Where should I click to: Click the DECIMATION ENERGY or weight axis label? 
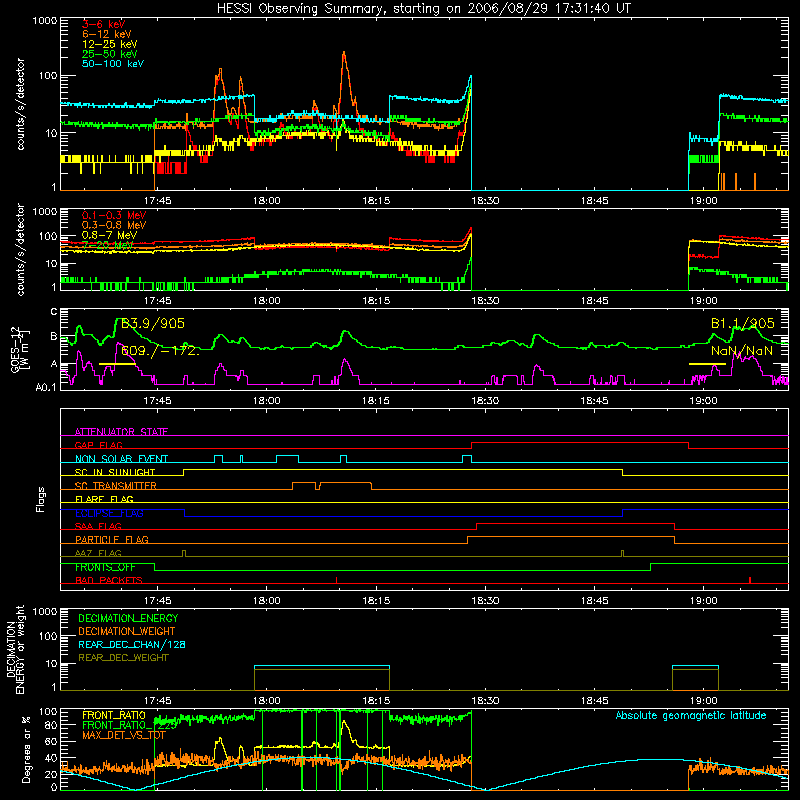pyautogui.click(x=15, y=650)
